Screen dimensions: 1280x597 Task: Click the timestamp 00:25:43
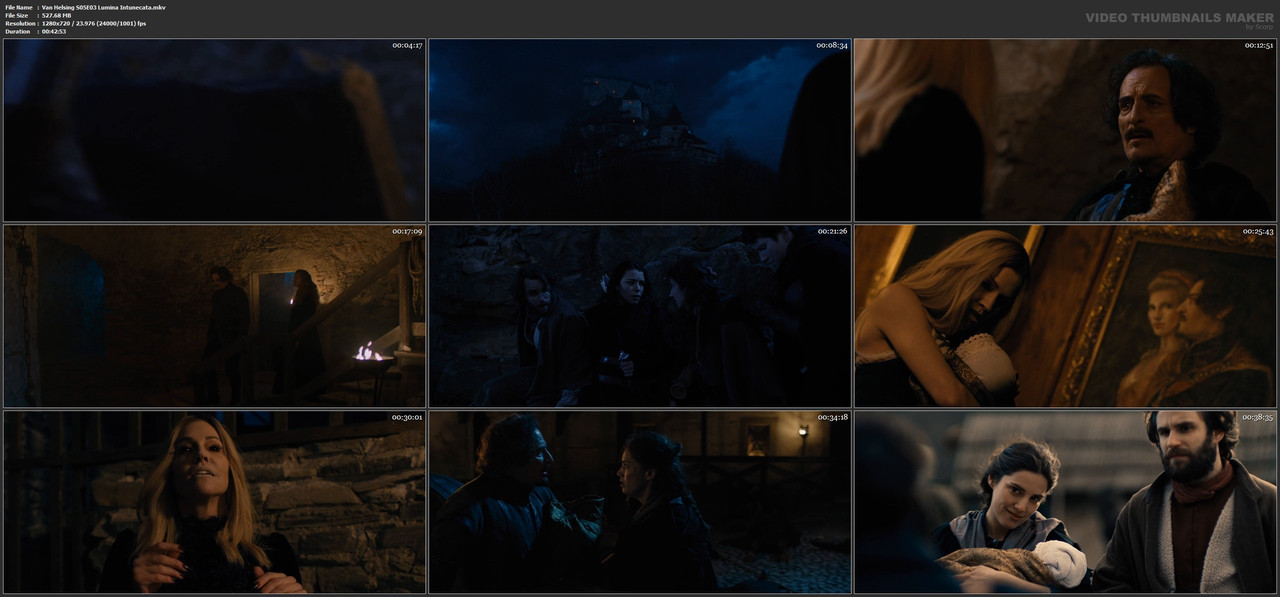(x=1258, y=232)
